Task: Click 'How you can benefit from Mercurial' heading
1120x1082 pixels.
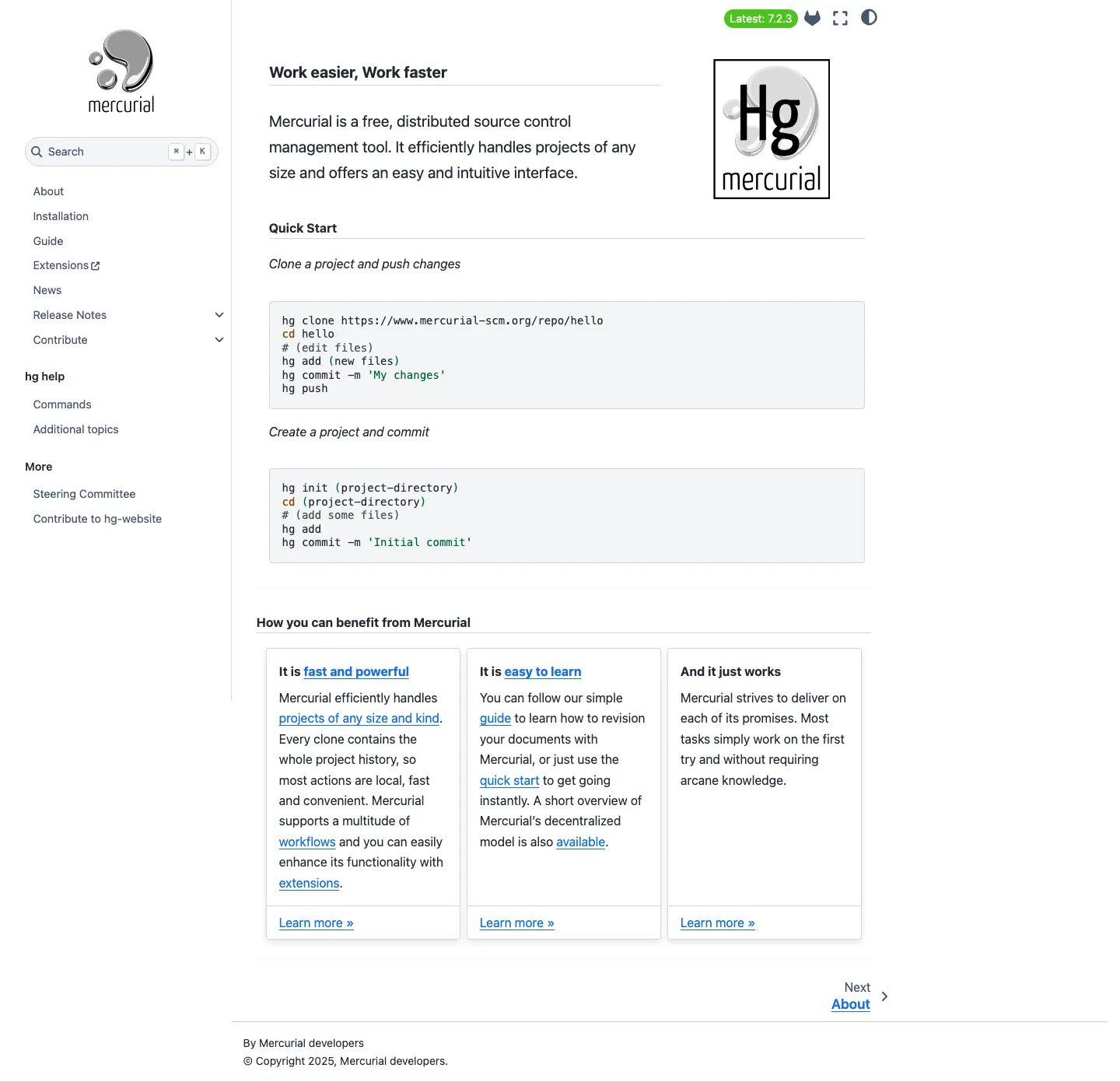Action: [363, 622]
